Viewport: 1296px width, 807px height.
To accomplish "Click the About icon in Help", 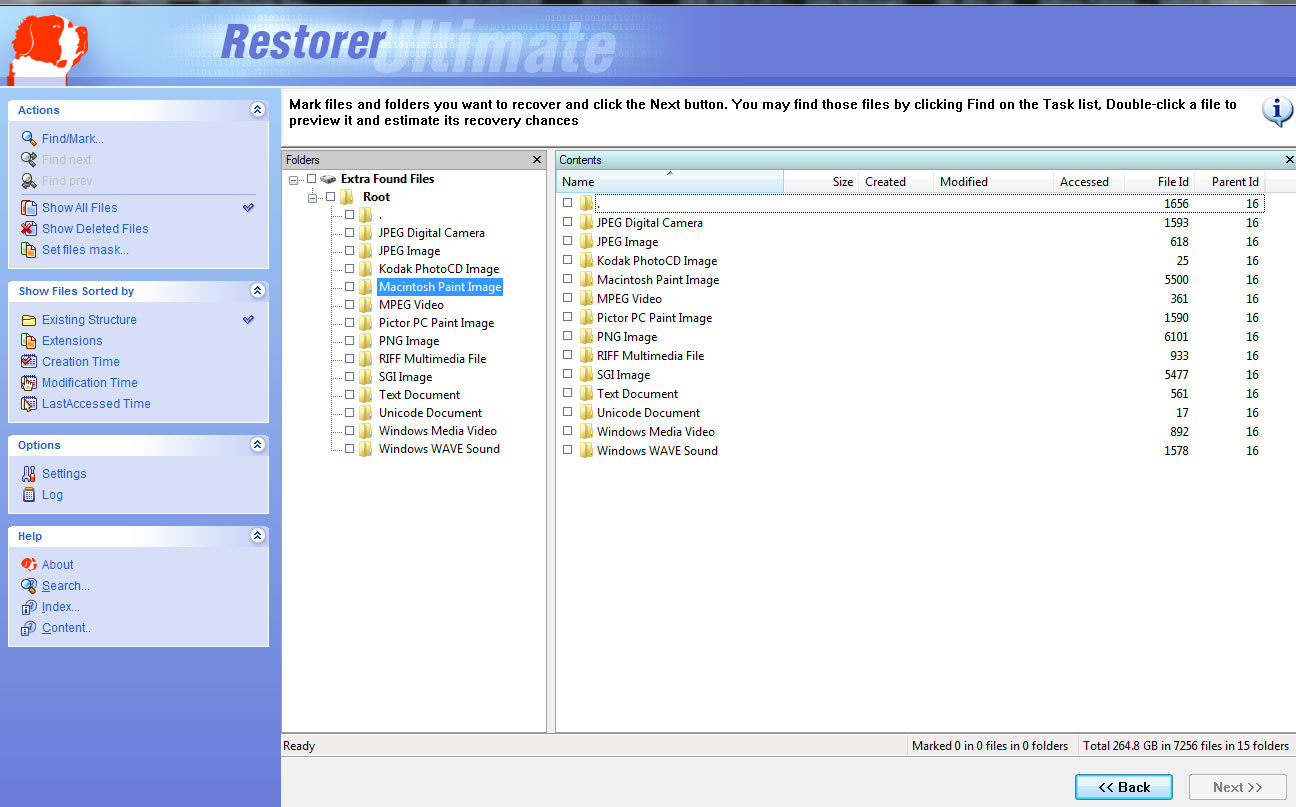I will coord(29,565).
